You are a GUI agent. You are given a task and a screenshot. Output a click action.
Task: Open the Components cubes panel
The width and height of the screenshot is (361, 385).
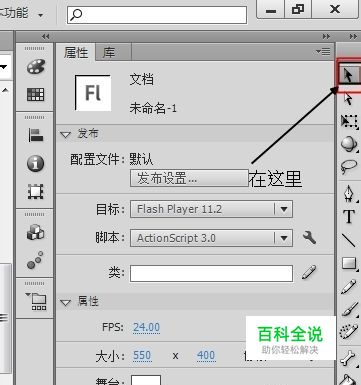pyautogui.click(x=35, y=232)
